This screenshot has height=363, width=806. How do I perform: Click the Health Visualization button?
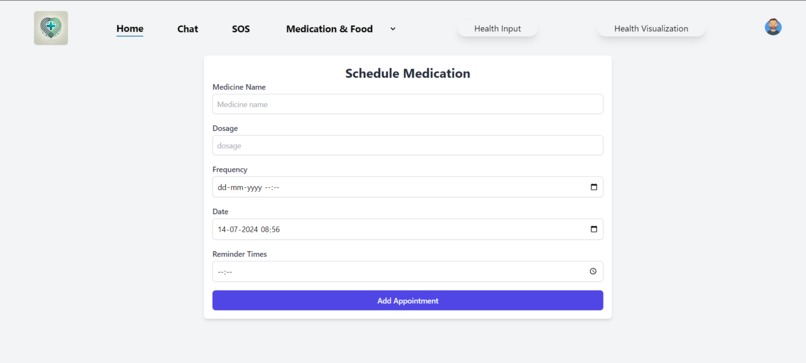tap(651, 29)
